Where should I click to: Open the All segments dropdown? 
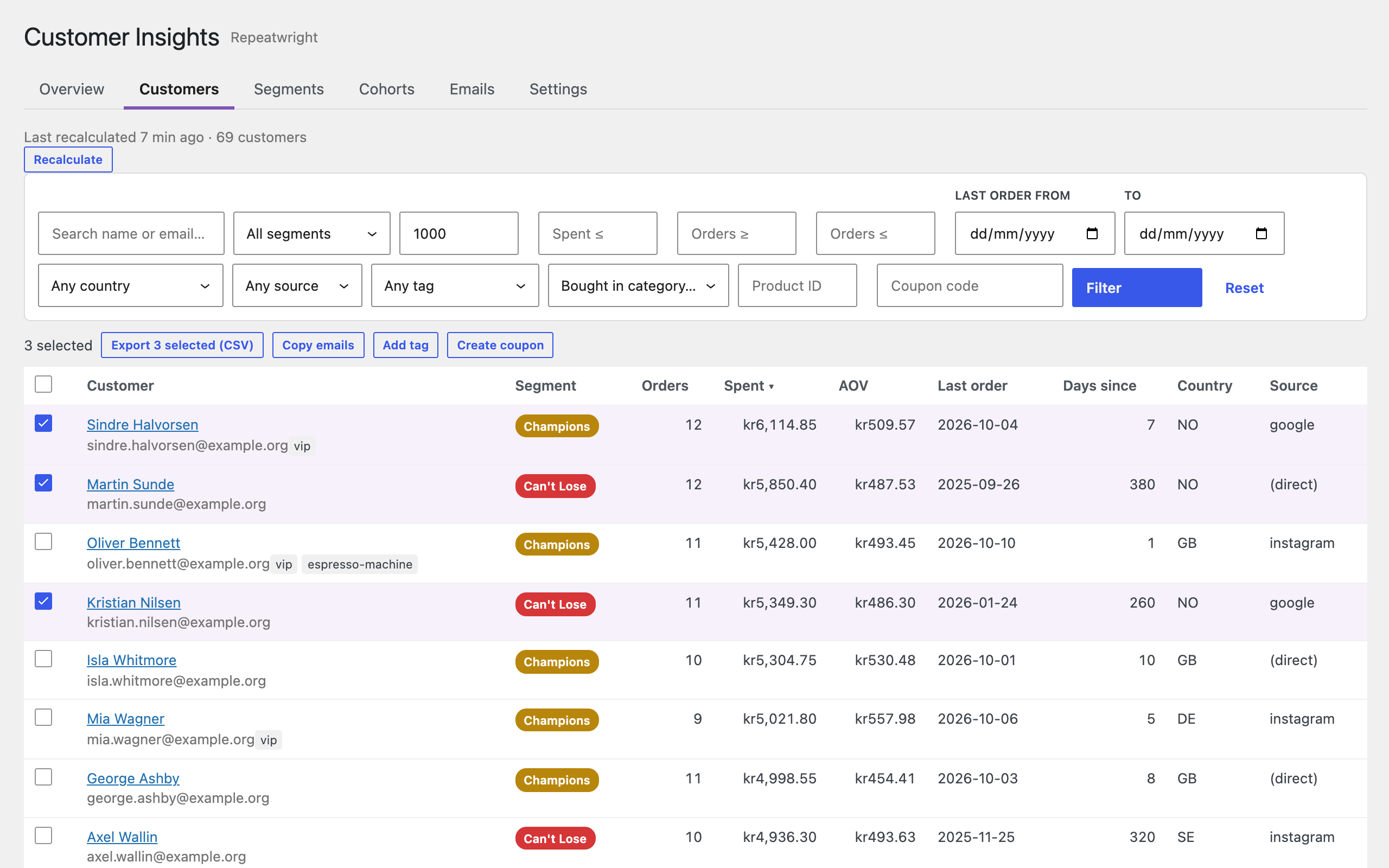click(x=311, y=234)
